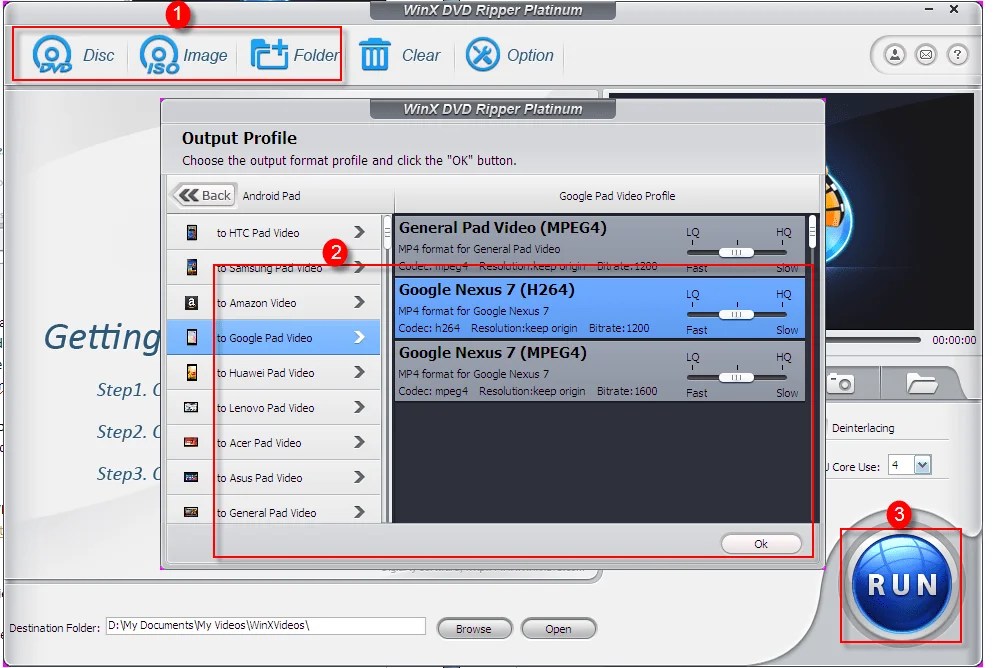The width and height of the screenshot is (996, 668).
Task: Confirm the profile with Ok button
Action: 761,544
